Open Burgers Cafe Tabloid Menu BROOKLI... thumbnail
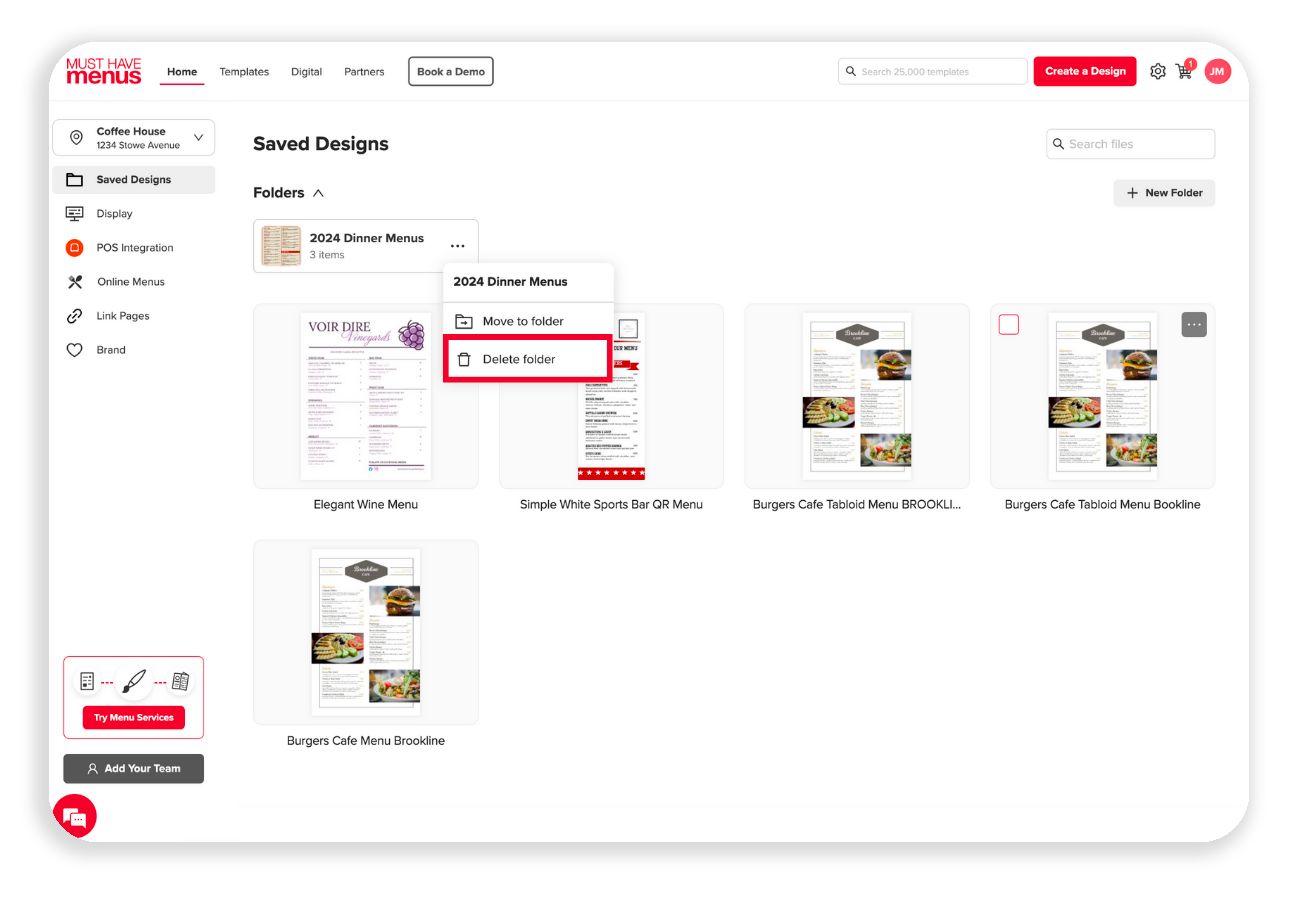Screen dimensions: 1300x900 [857, 396]
